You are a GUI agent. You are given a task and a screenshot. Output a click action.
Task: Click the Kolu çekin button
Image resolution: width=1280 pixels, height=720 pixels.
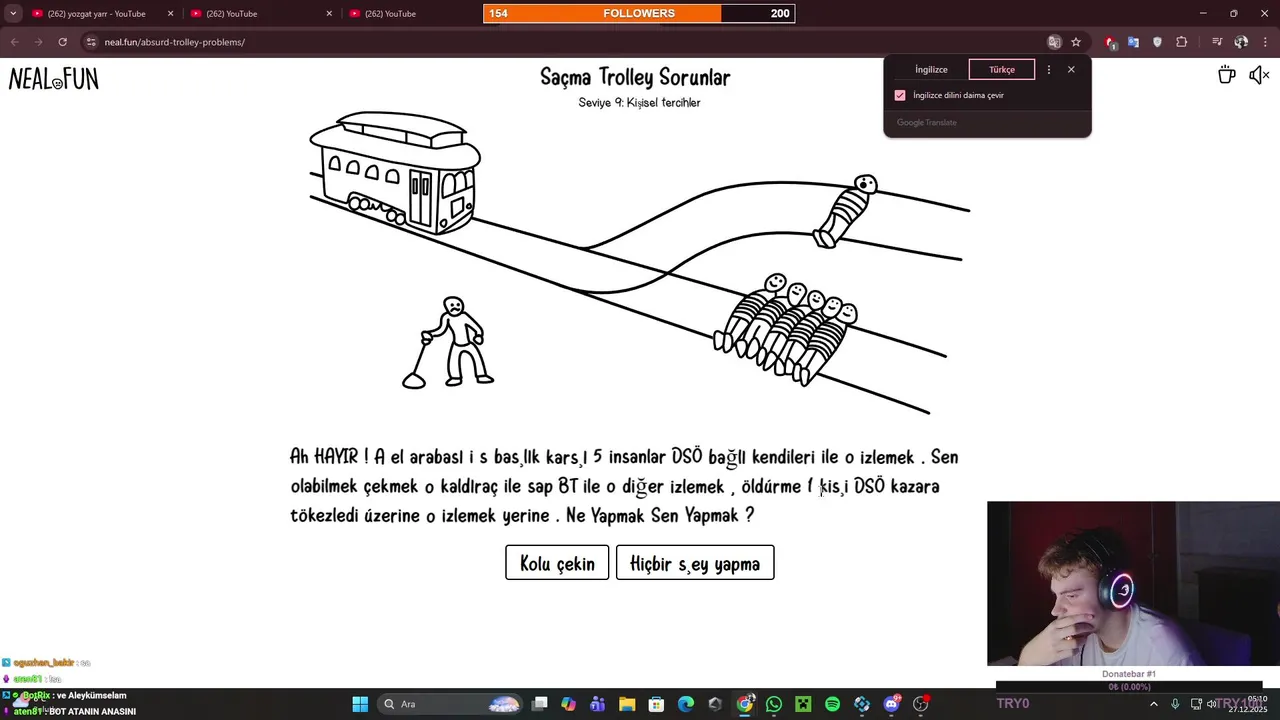click(x=557, y=563)
